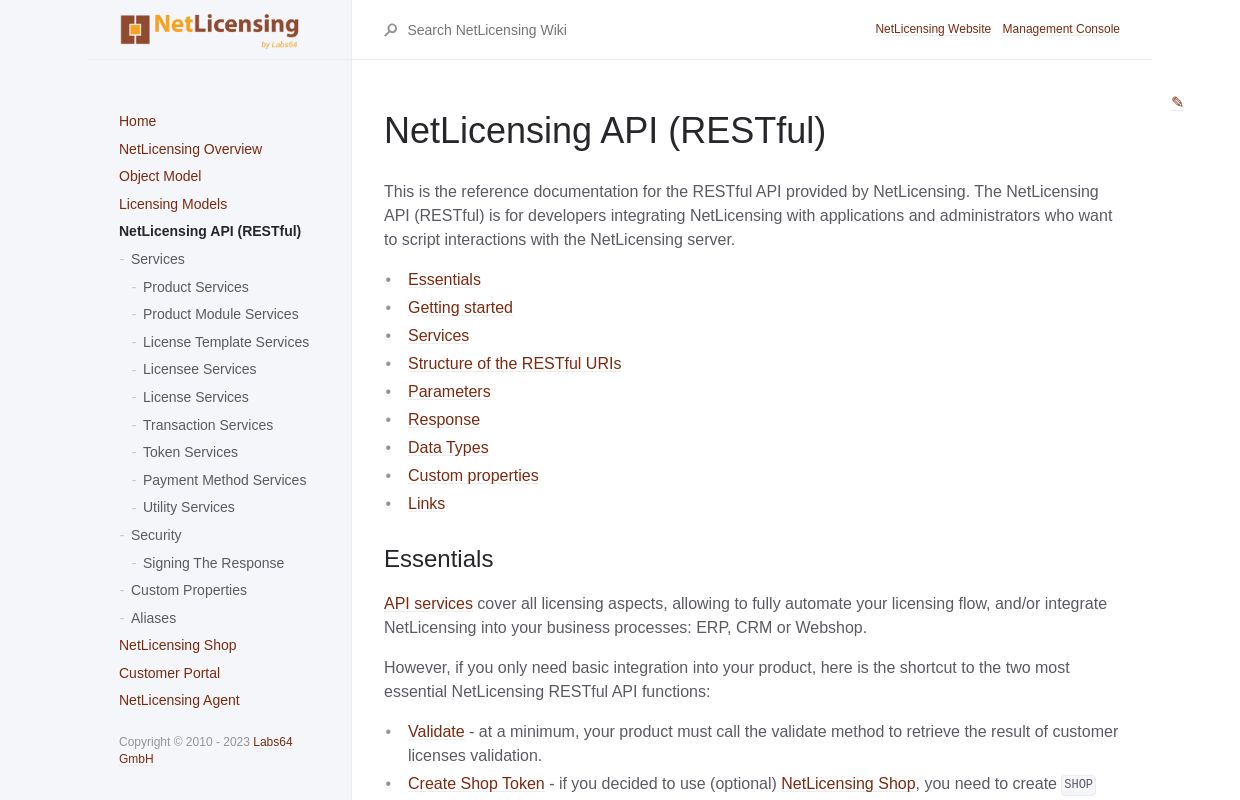Open Payment Method Services sidebar entry

pos(225,480)
